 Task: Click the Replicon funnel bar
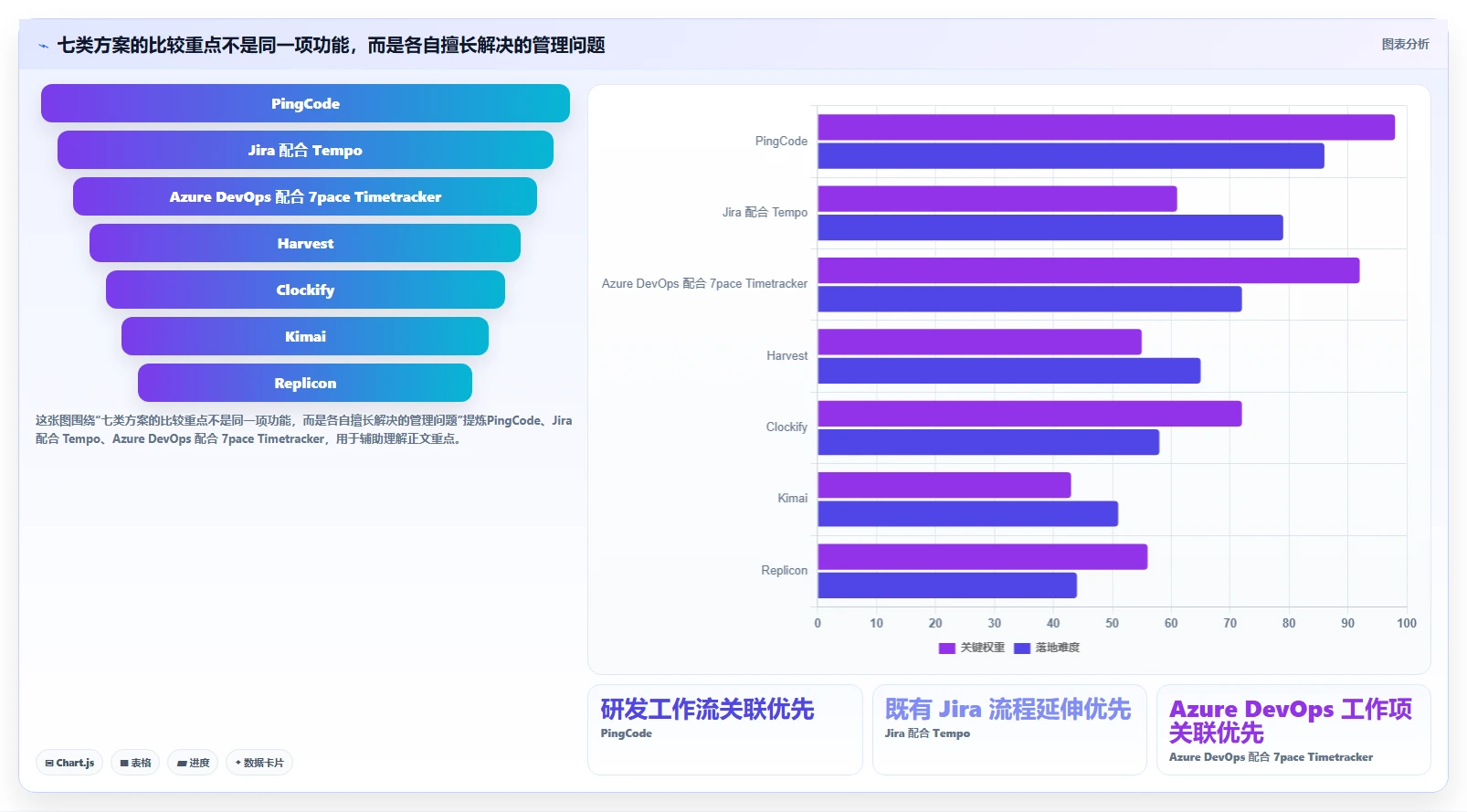pos(305,383)
